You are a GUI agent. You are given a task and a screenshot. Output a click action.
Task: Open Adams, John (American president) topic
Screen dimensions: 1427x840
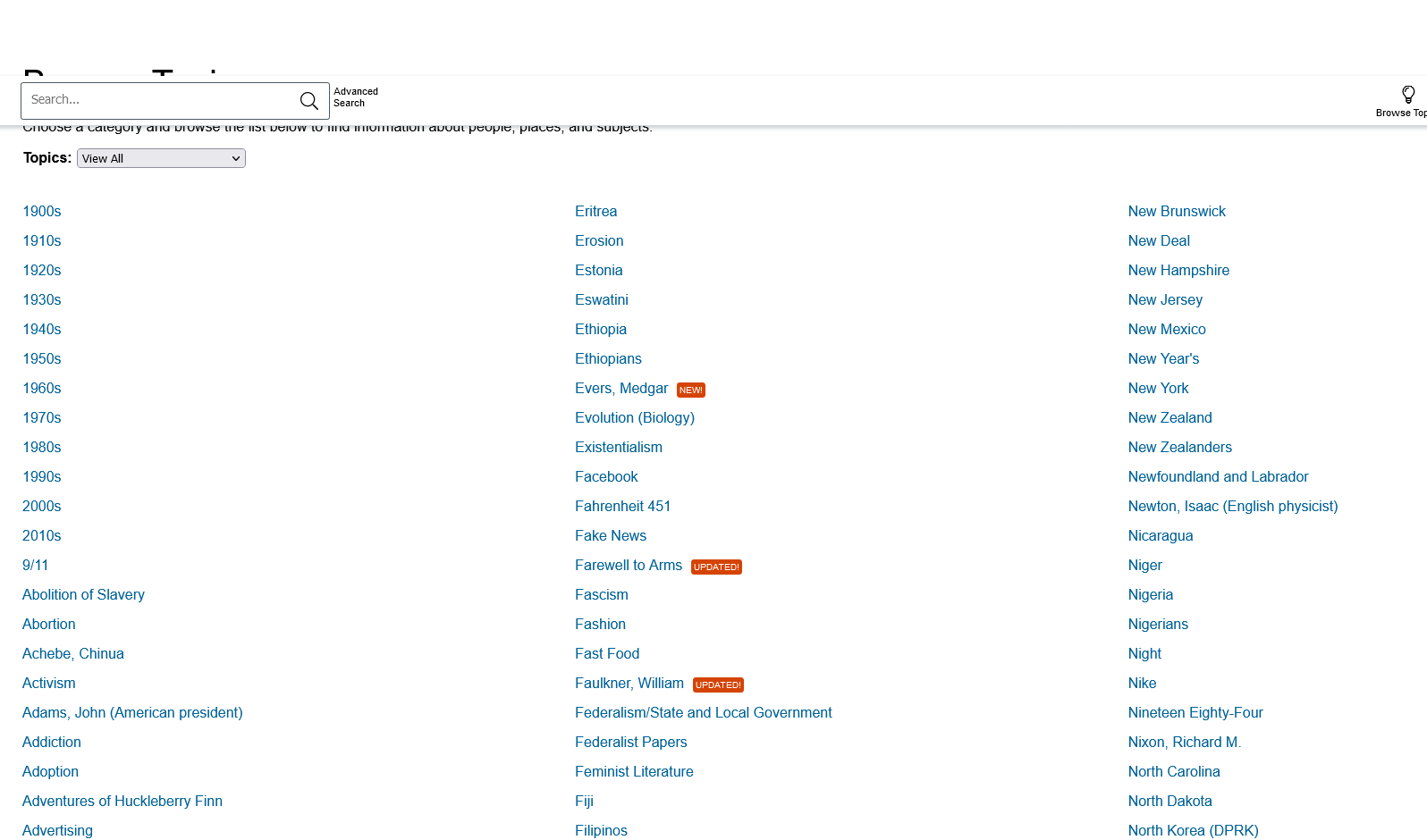point(132,713)
